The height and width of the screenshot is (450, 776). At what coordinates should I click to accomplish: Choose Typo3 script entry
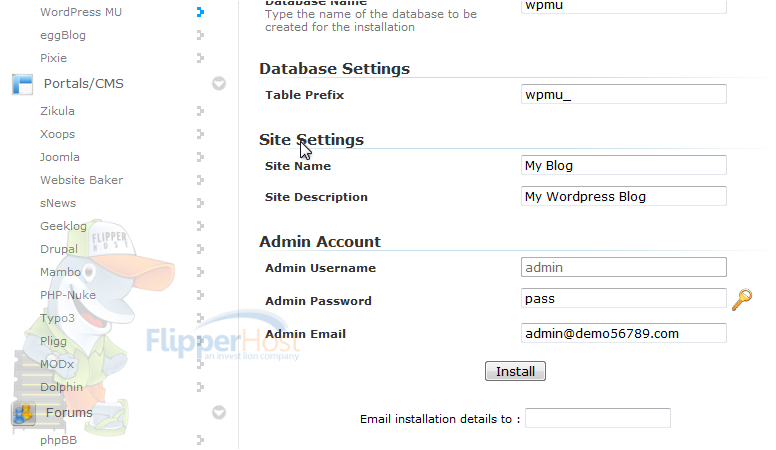coord(57,318)
